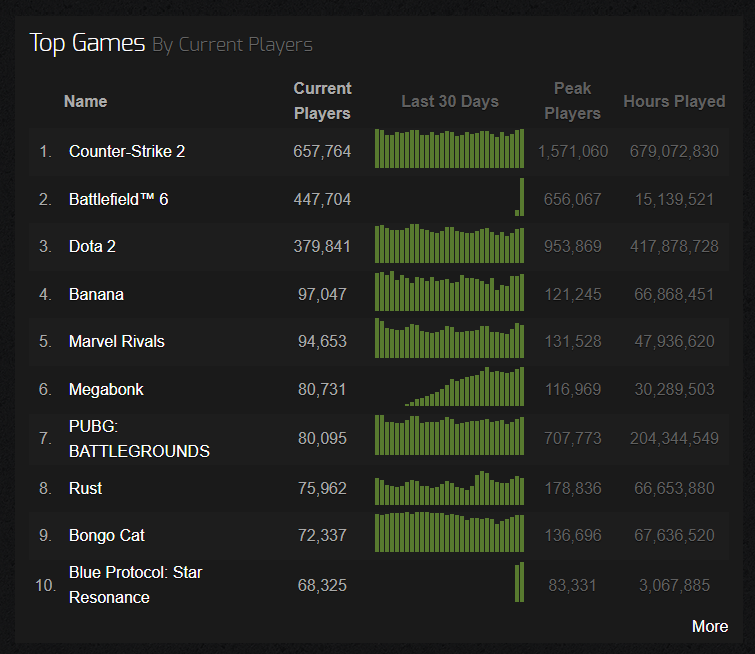The width and height of the screenshot is (755, 654).
Task: Click hours played value 30,289,503
Action: point(674,389)
